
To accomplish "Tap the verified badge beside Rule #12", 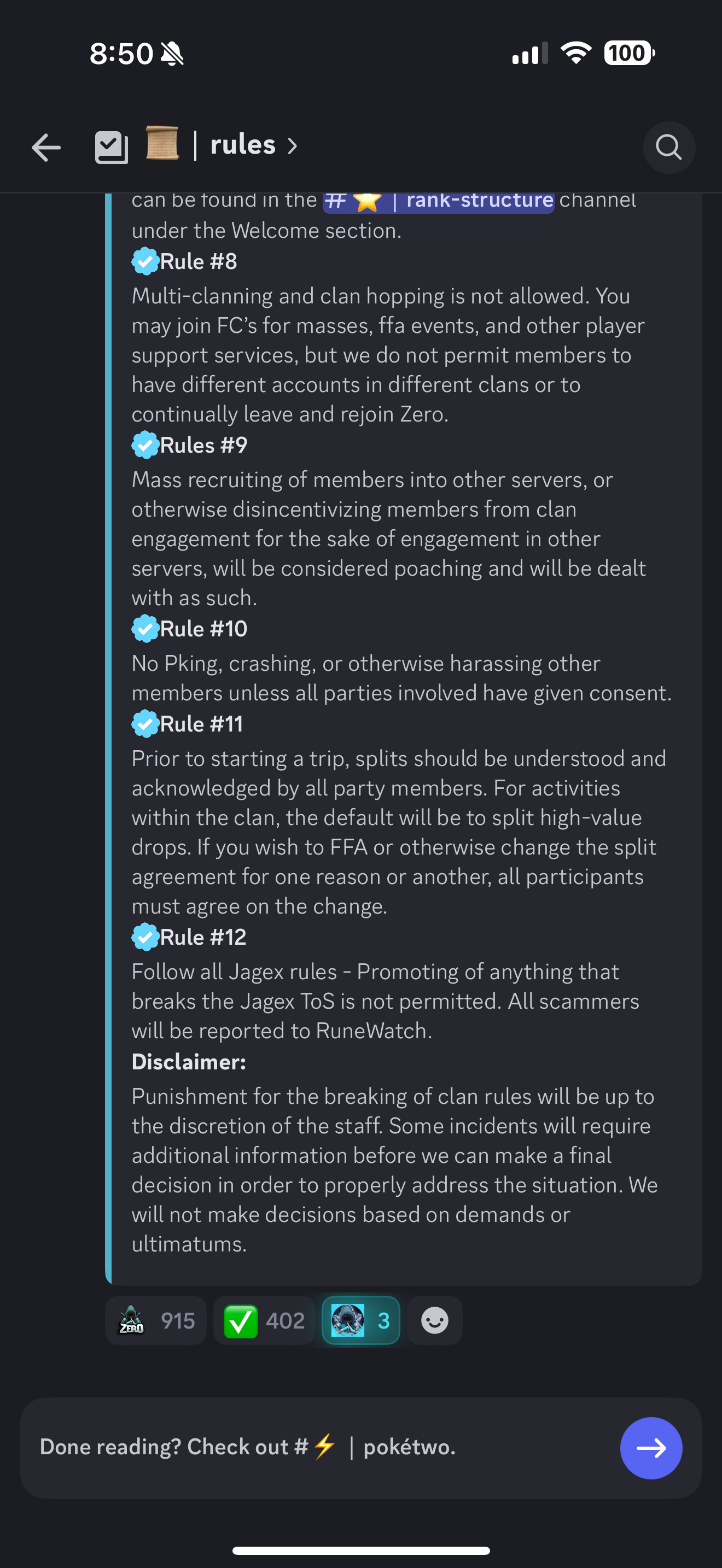I will (145, 938).
